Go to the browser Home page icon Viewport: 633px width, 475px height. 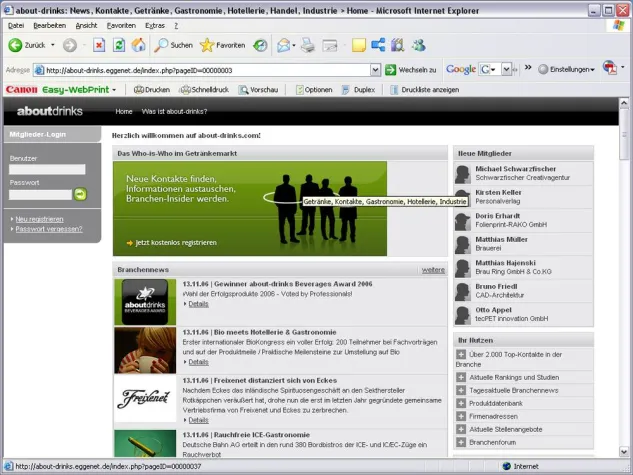pyautogui.click(x=139, y=45)
